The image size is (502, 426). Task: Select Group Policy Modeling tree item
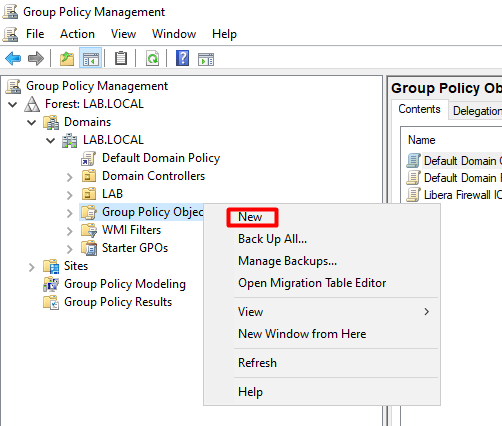[125, 284]
